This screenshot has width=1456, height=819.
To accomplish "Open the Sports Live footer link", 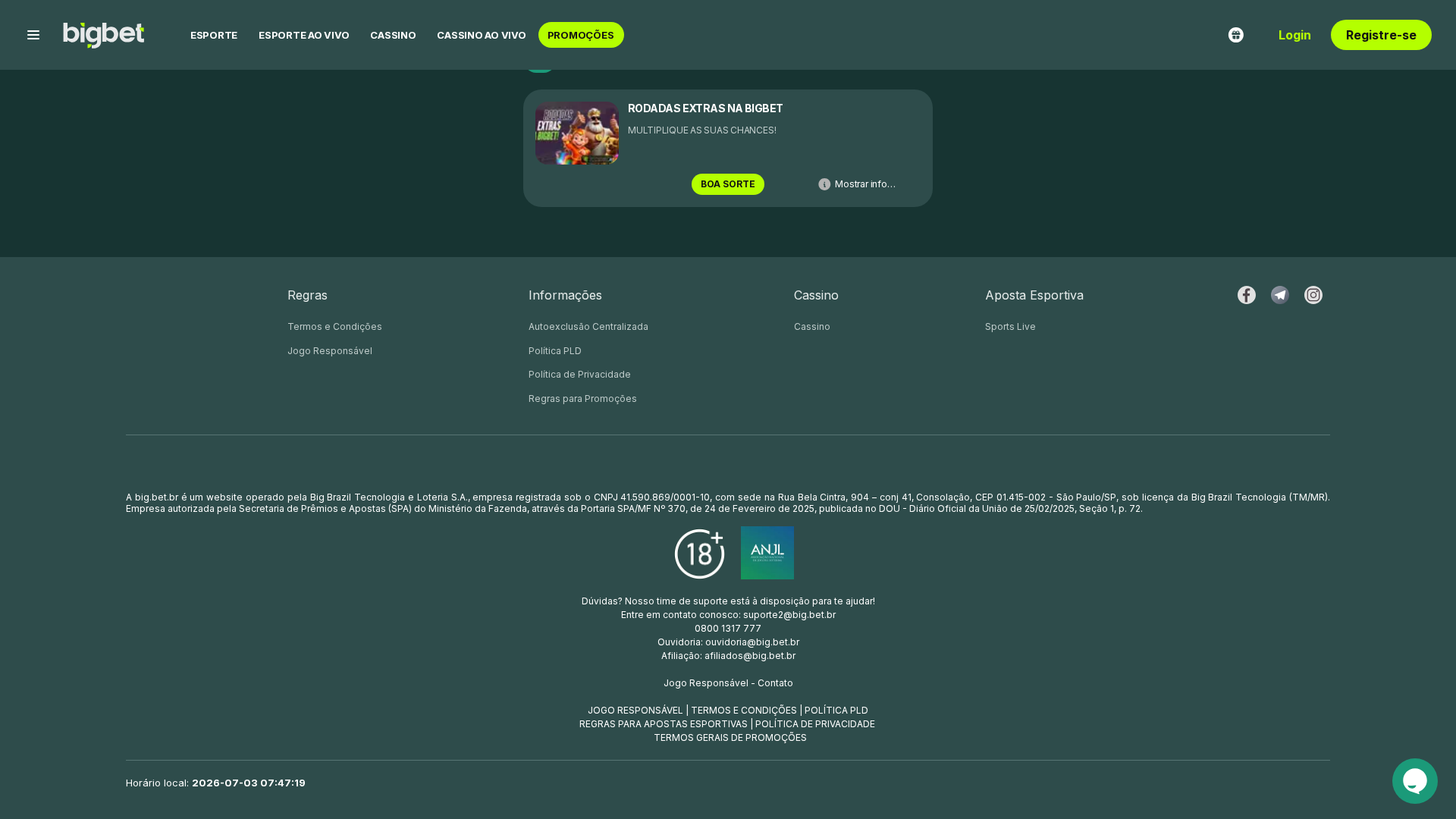I will click(x=1010, y=327).
